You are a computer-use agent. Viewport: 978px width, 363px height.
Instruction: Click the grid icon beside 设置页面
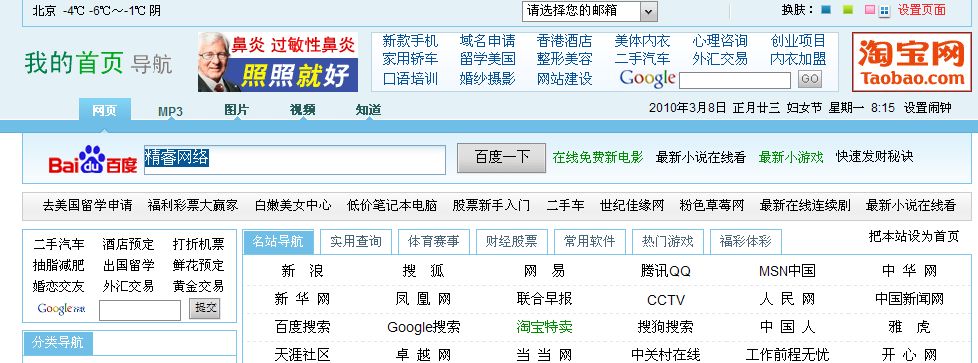tap(884, 11)
